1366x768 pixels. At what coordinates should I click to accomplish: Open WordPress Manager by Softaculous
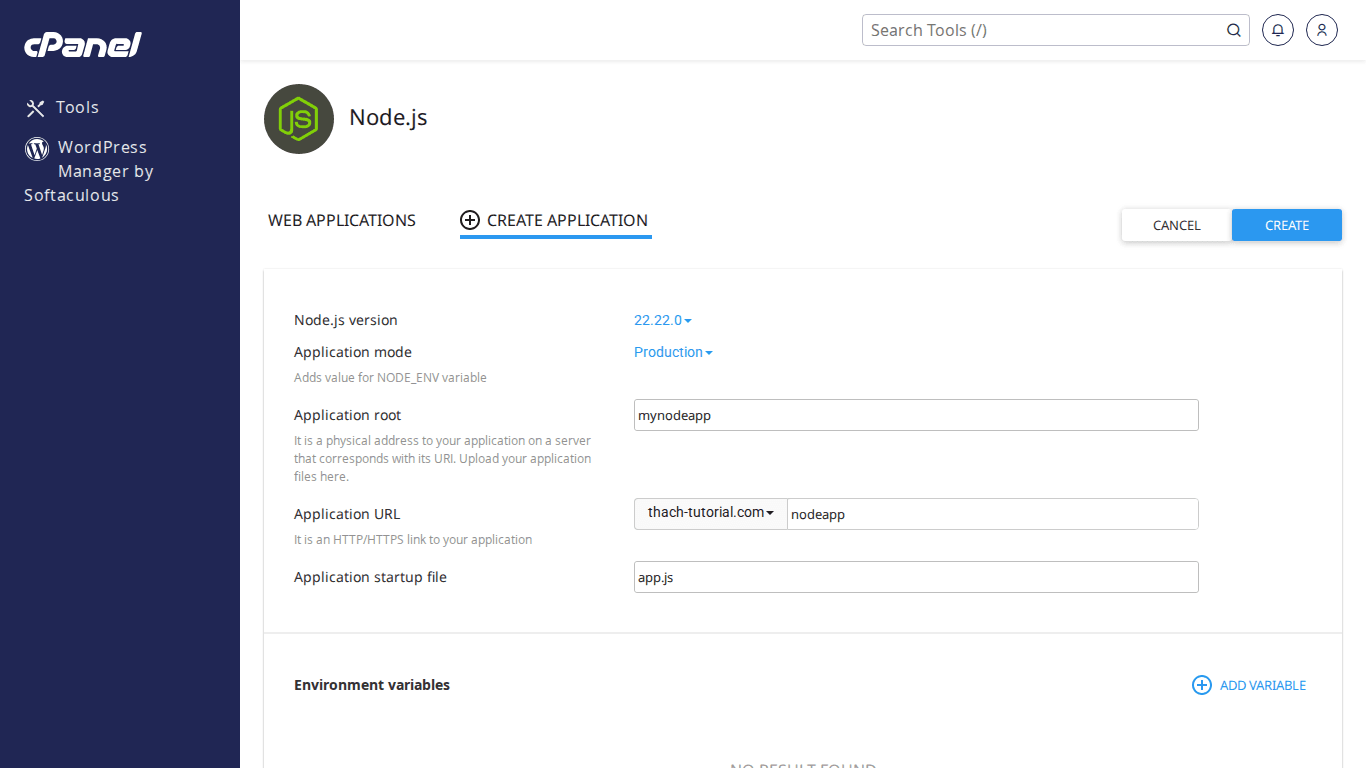100,171
